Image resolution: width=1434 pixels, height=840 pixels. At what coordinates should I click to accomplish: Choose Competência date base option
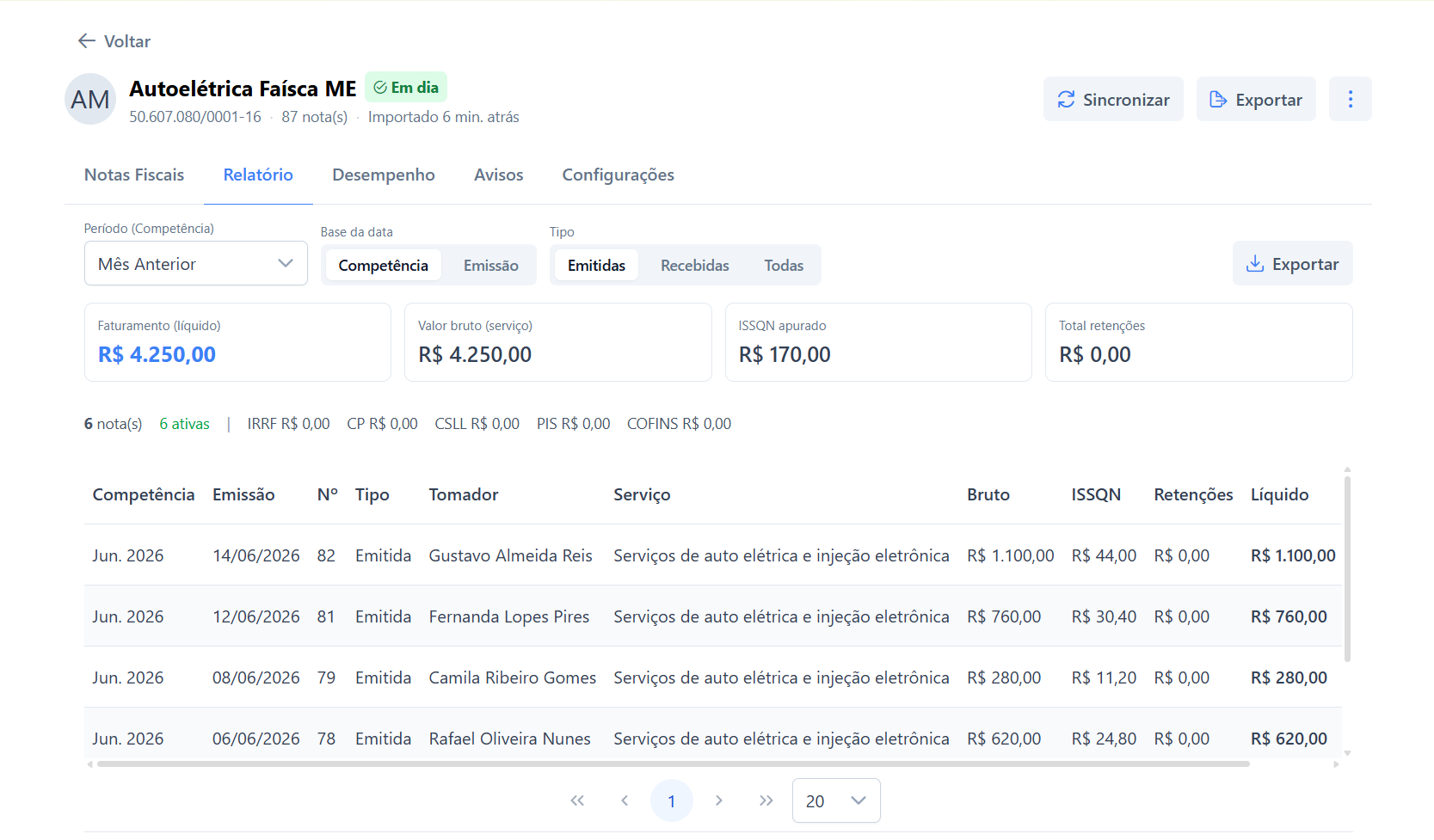(x=383, y=265)
